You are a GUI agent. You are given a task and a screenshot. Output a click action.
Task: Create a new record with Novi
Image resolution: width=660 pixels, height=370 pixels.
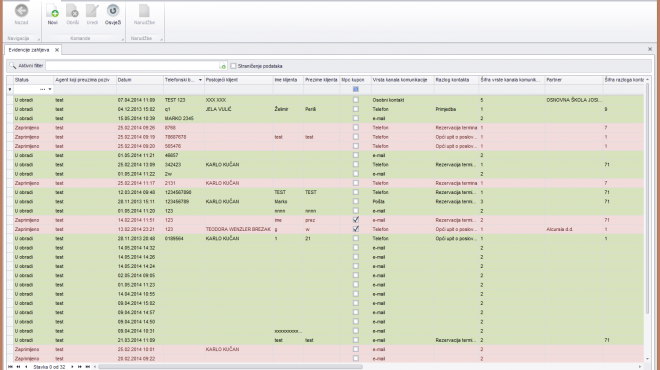(52, 14)
